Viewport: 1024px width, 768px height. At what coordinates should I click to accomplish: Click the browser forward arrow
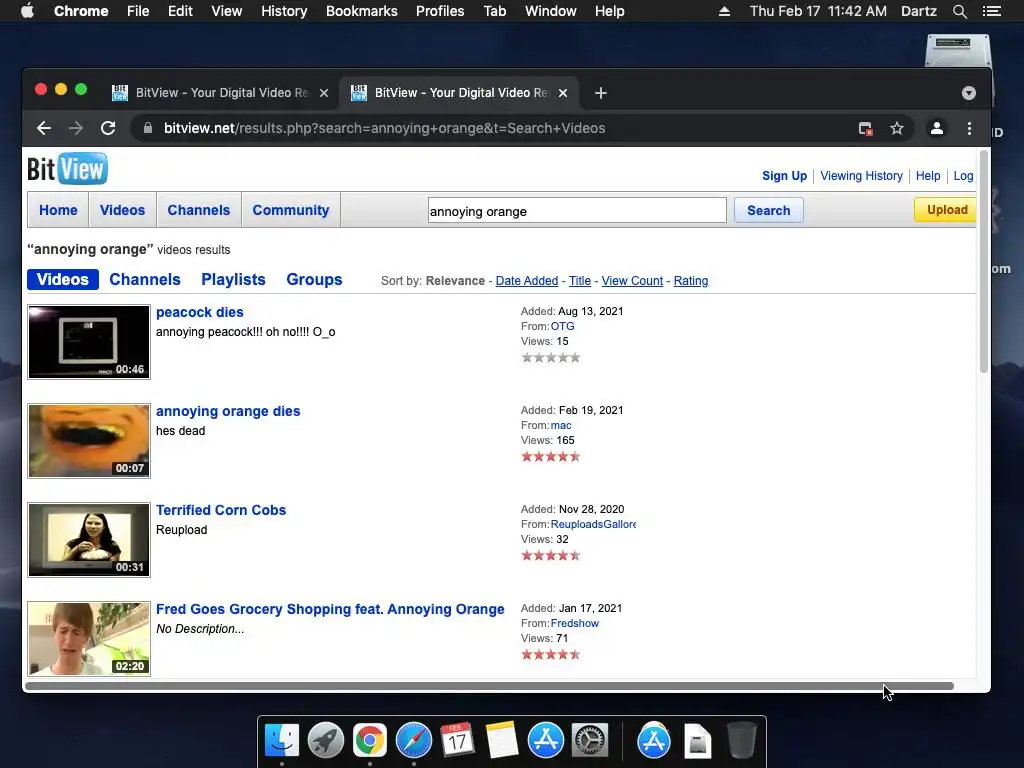[x=76, y=129]
